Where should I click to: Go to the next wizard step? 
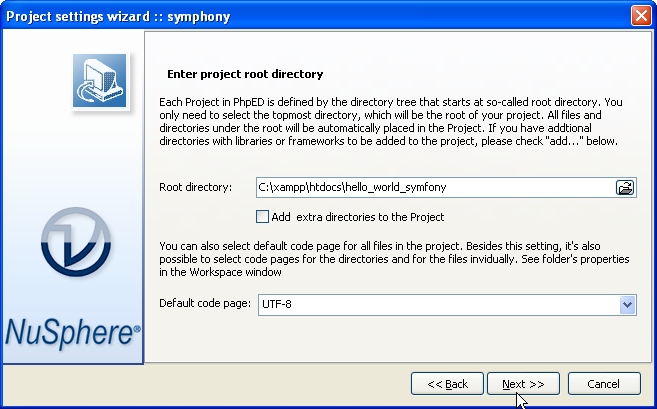tap(523, 384)
